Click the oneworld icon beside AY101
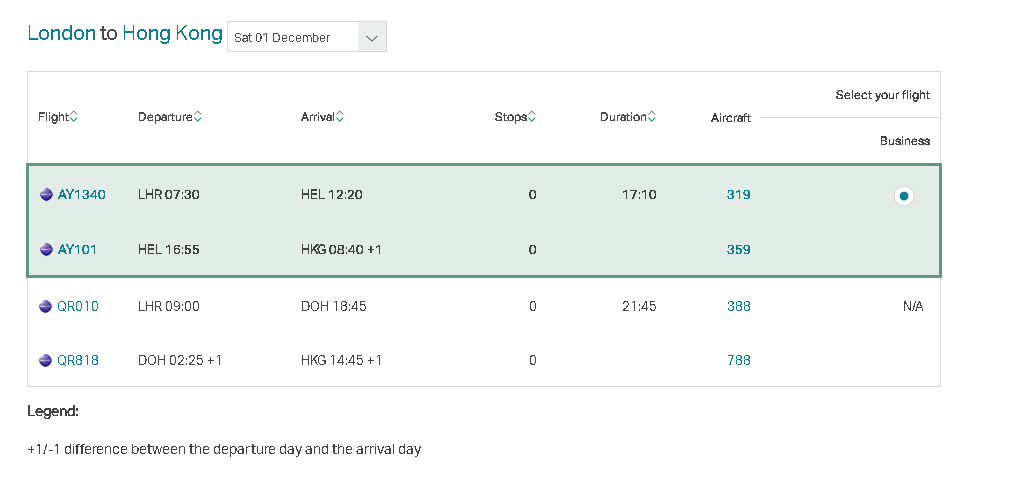 (46, 250)
